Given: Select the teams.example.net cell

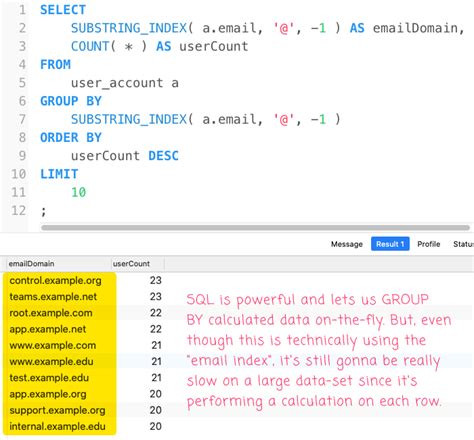Looking at the screenshot, I should coord(53,297).
